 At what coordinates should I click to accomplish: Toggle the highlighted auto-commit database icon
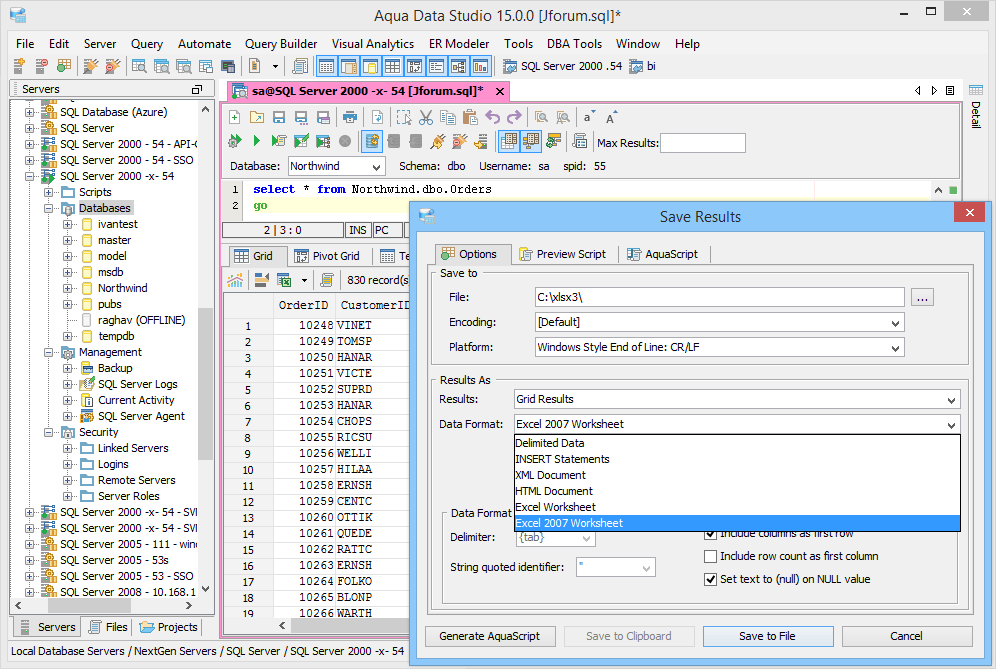click(372, 141)
